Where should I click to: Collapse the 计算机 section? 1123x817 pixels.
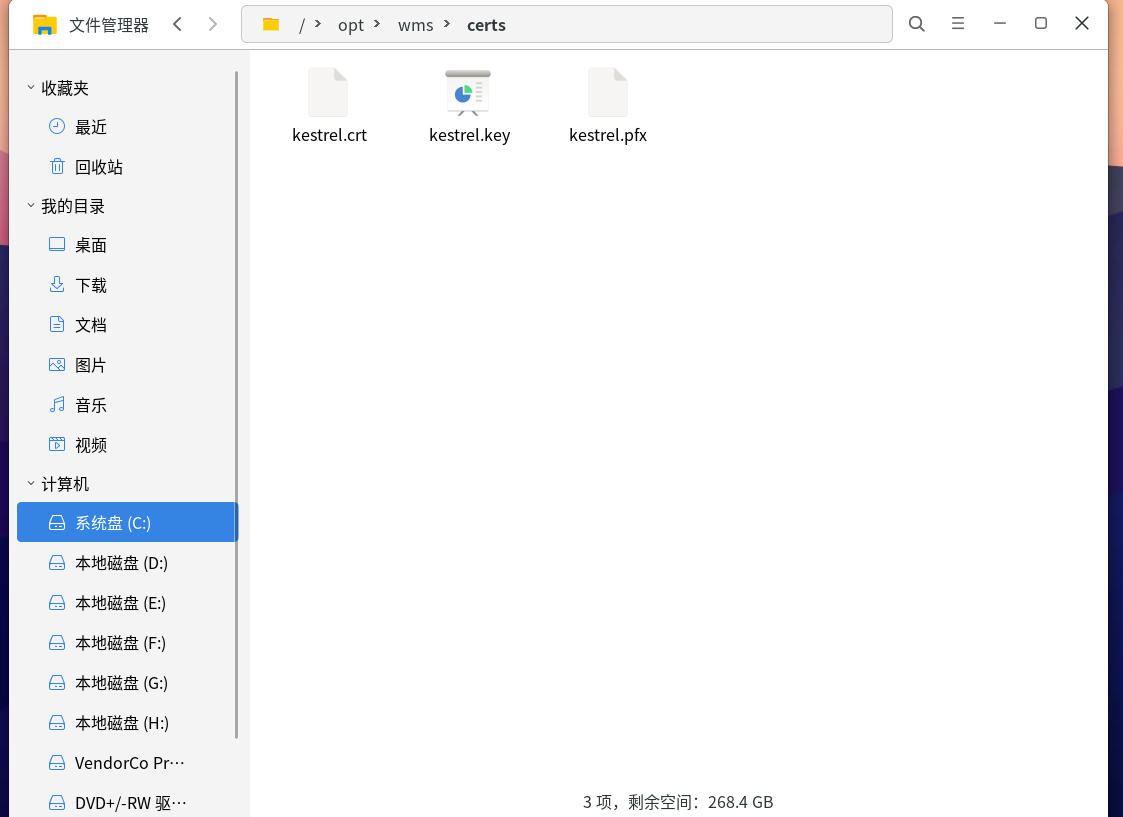coord(31,483)
